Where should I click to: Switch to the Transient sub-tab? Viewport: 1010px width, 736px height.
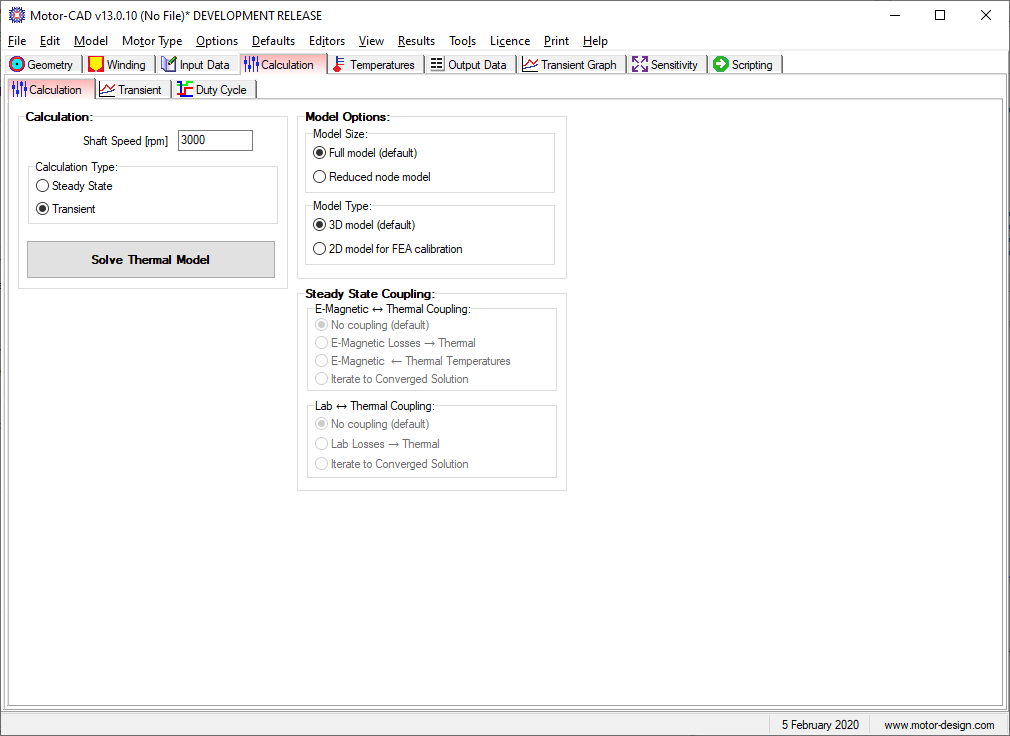click(133, 90)
